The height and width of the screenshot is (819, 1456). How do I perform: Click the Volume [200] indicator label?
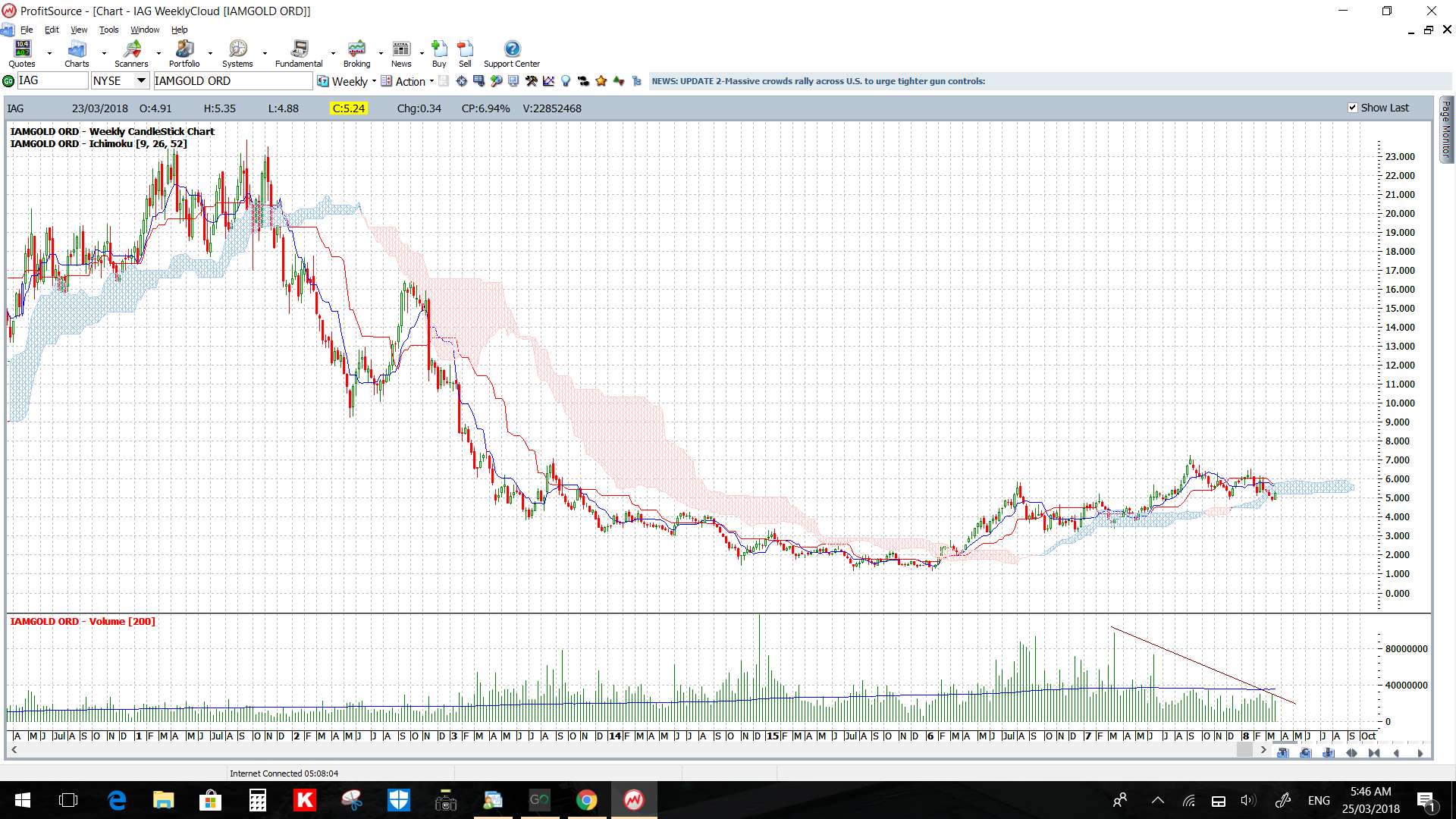point(83,621)
